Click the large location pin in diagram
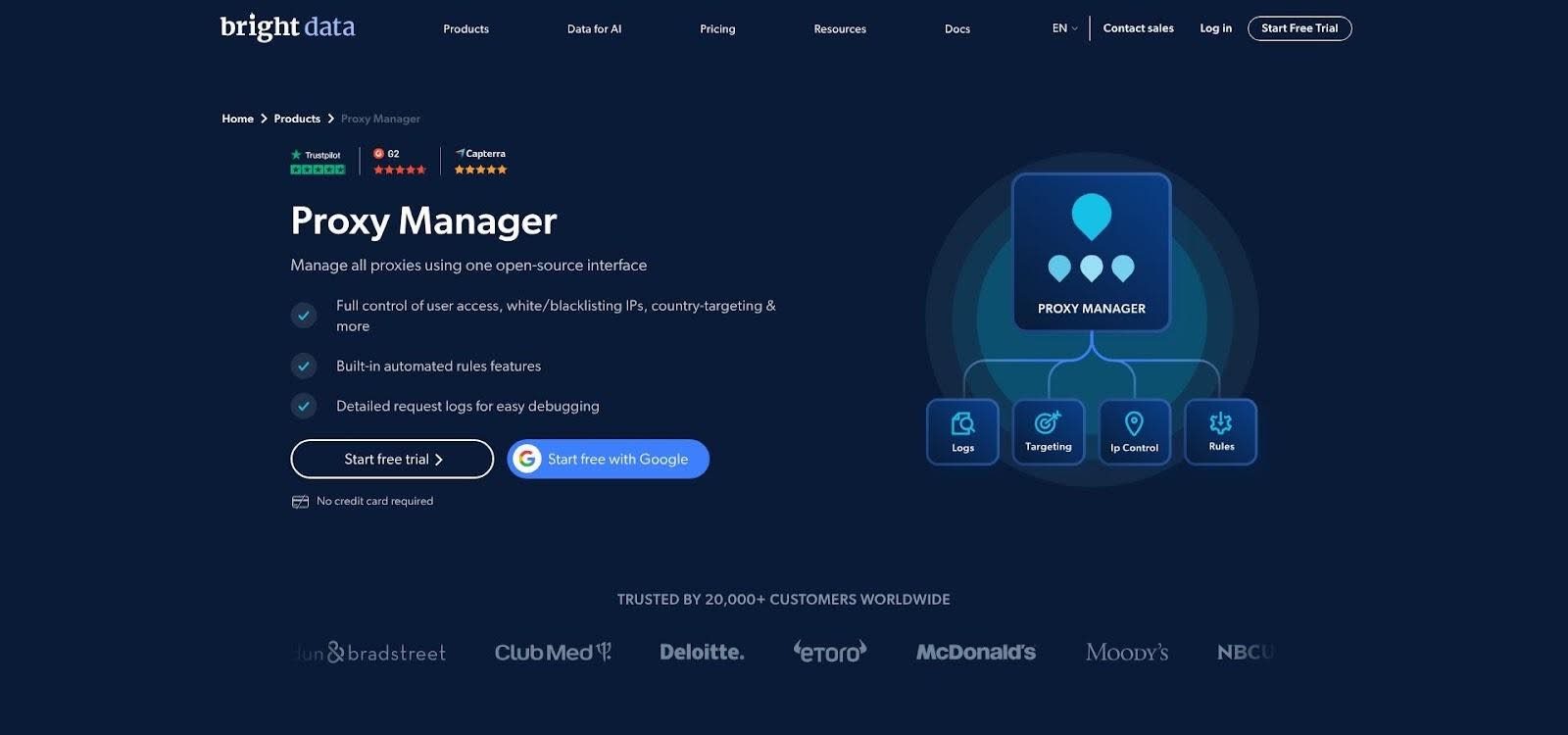 1091,217
